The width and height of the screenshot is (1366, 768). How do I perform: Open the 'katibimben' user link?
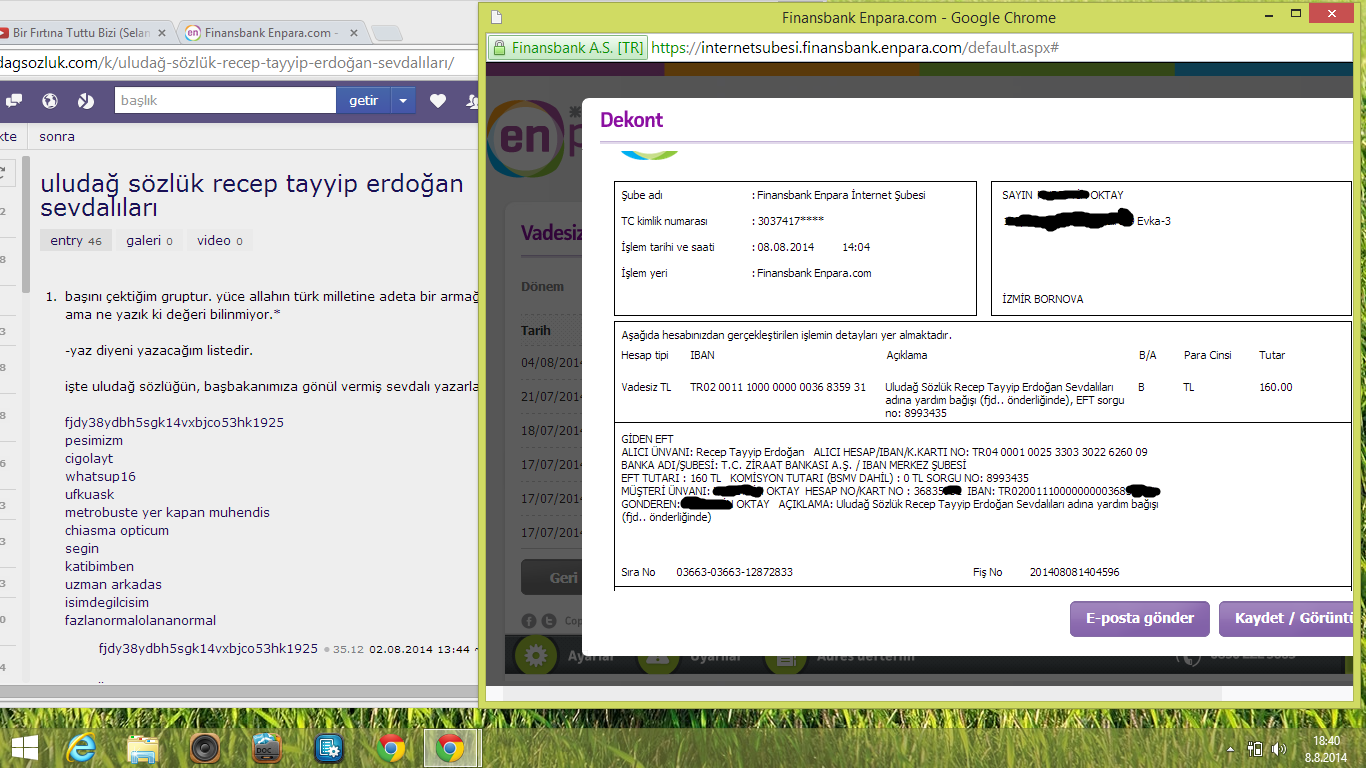tap(99, 566)
